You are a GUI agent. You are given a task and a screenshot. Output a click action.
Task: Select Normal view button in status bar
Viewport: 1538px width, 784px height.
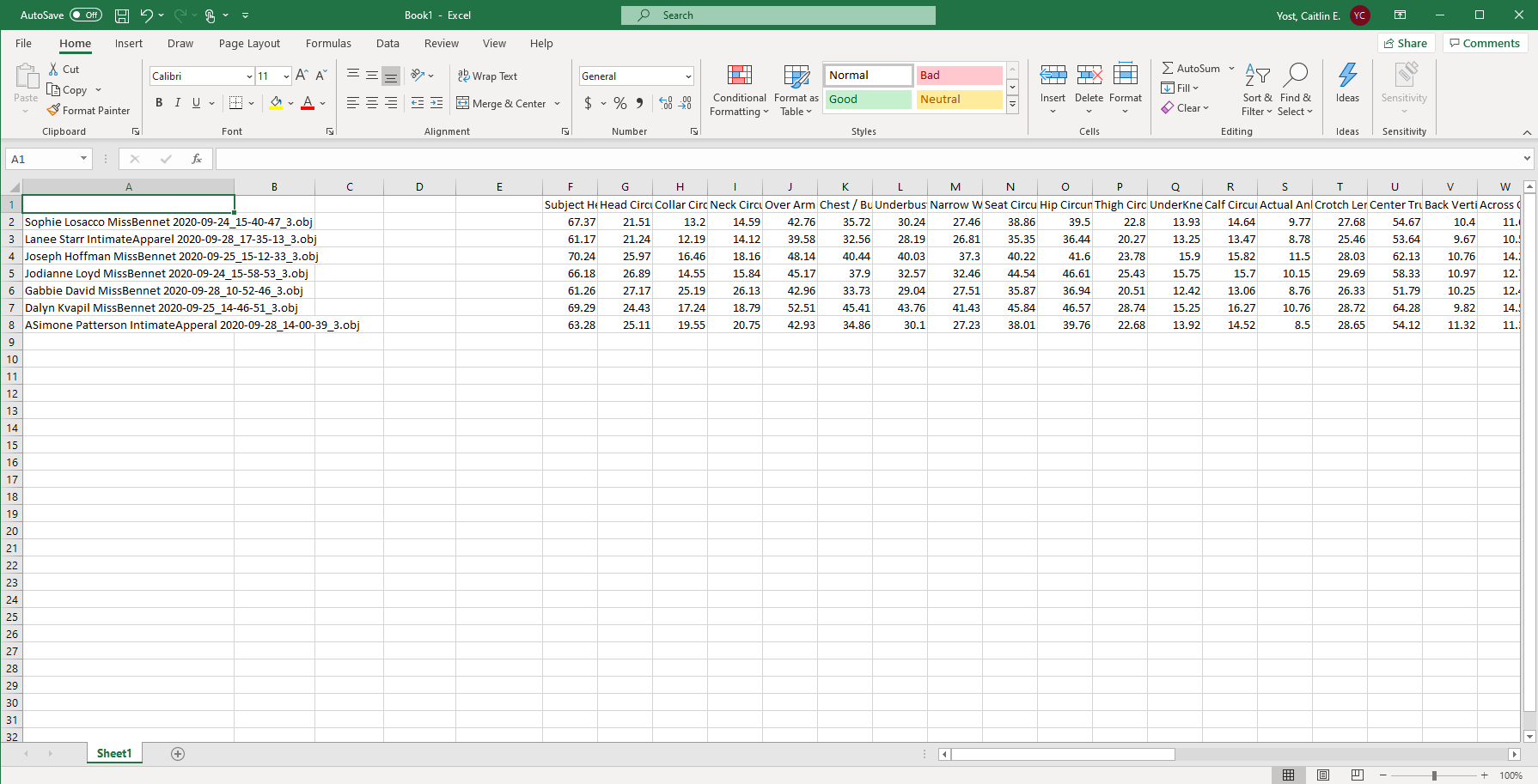click(x=1288, y=775)
